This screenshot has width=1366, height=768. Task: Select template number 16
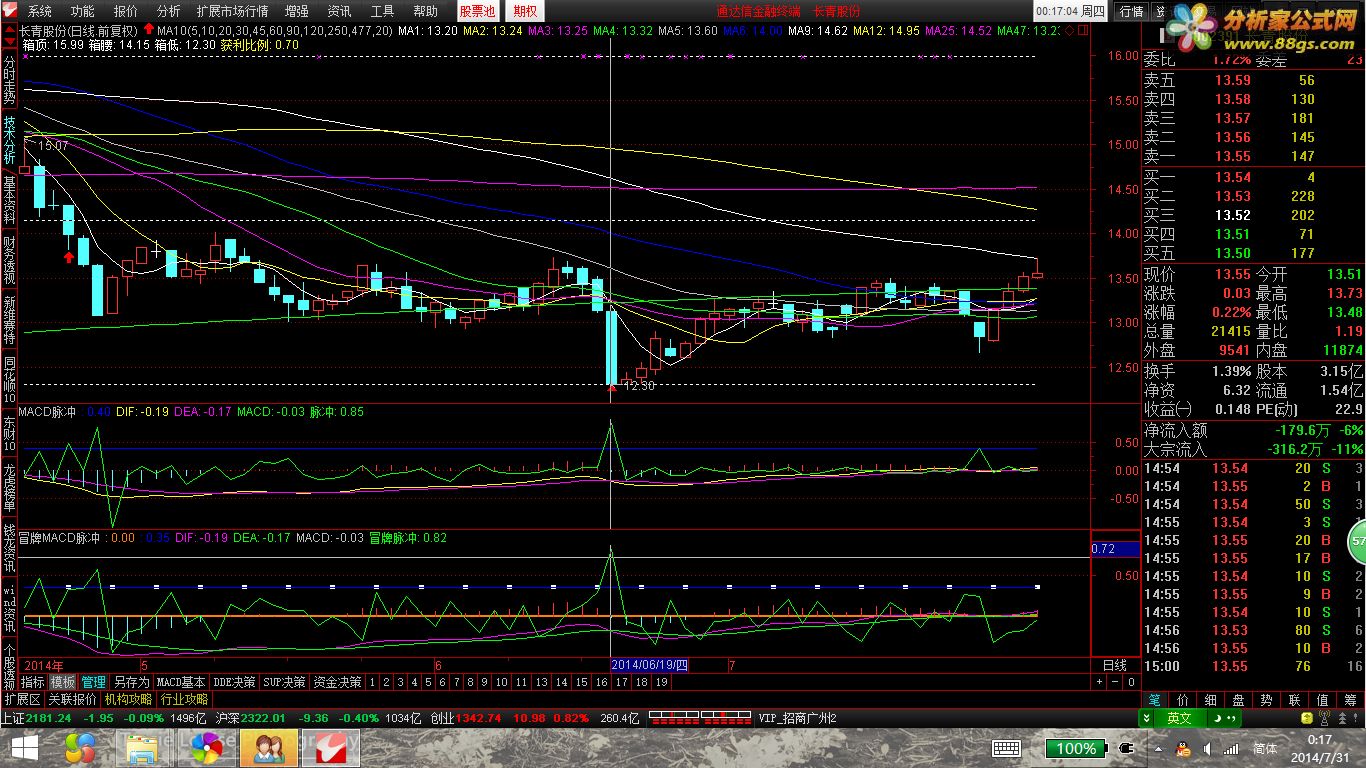coord(600,682)
